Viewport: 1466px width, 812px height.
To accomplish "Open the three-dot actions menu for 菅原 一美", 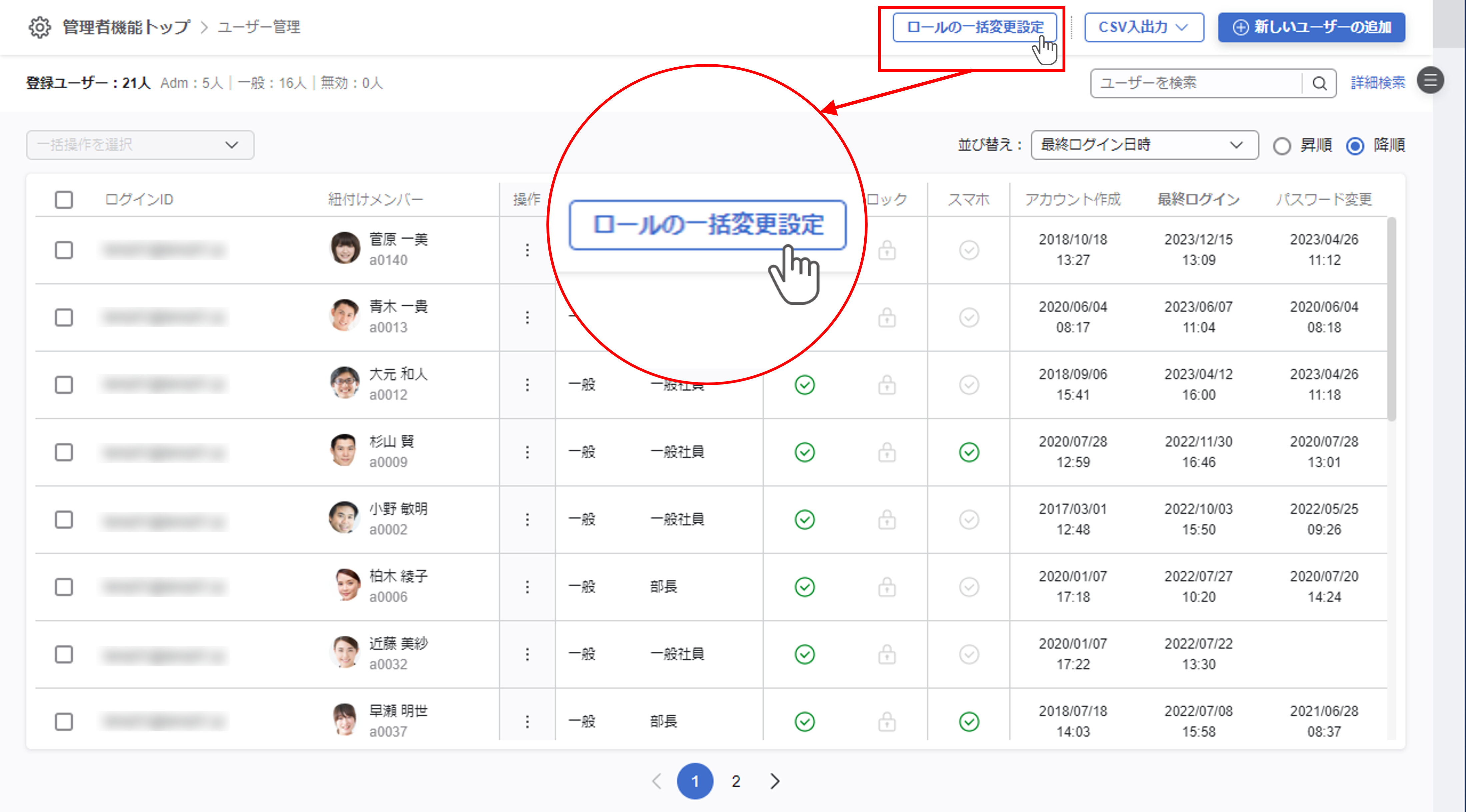I will tap(527, 250).
